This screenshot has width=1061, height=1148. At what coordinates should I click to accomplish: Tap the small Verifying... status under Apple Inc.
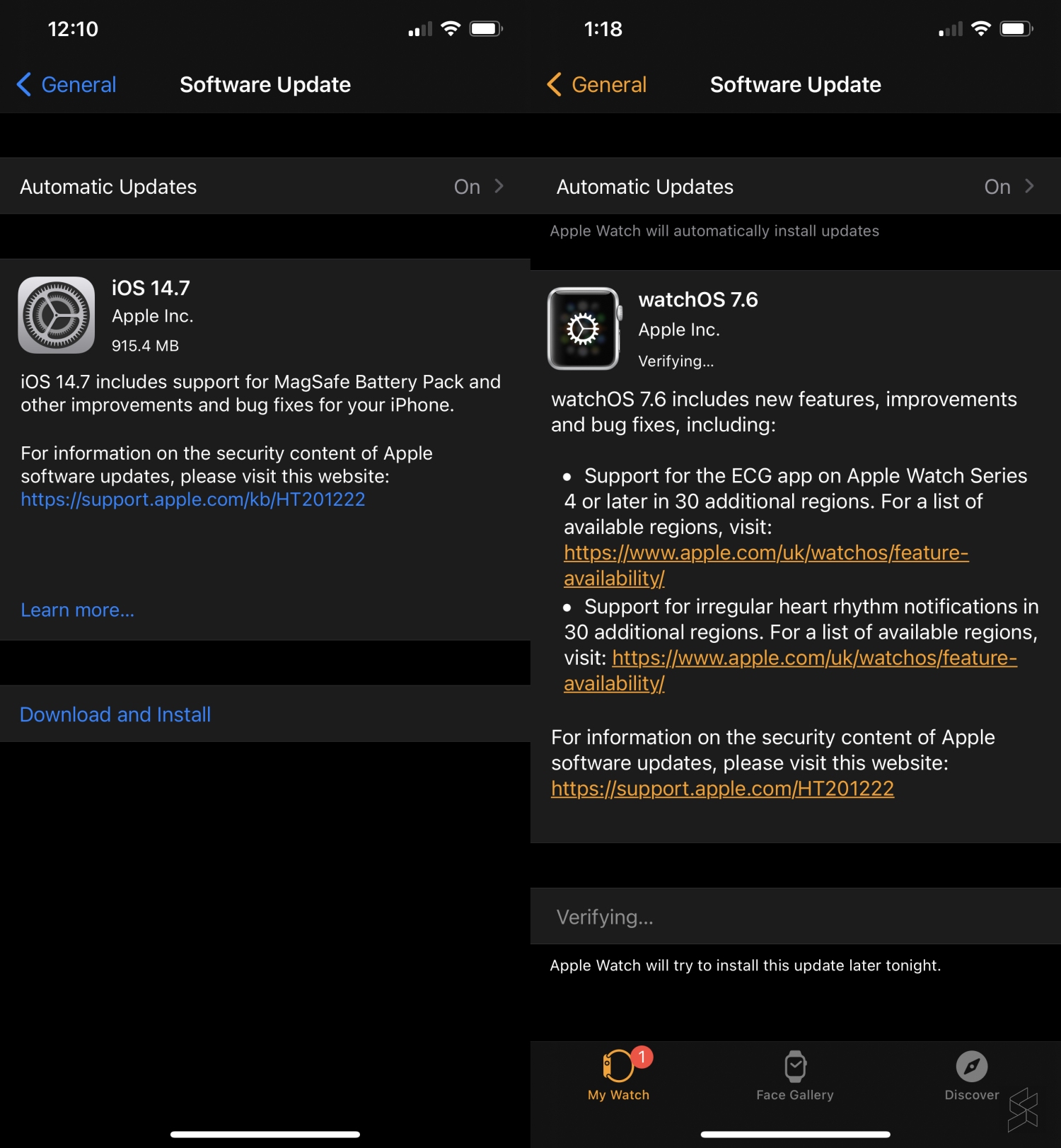pyautogui.click(x=676, y=361)
